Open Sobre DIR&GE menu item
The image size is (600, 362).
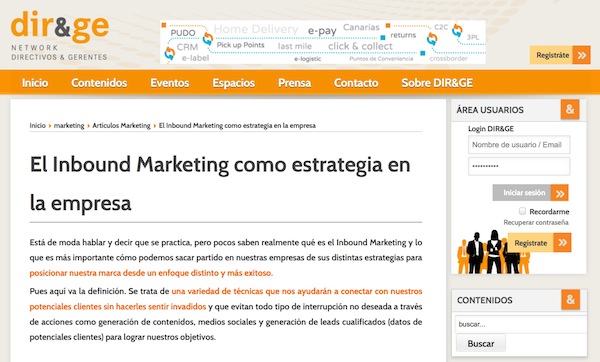point(437,83)
